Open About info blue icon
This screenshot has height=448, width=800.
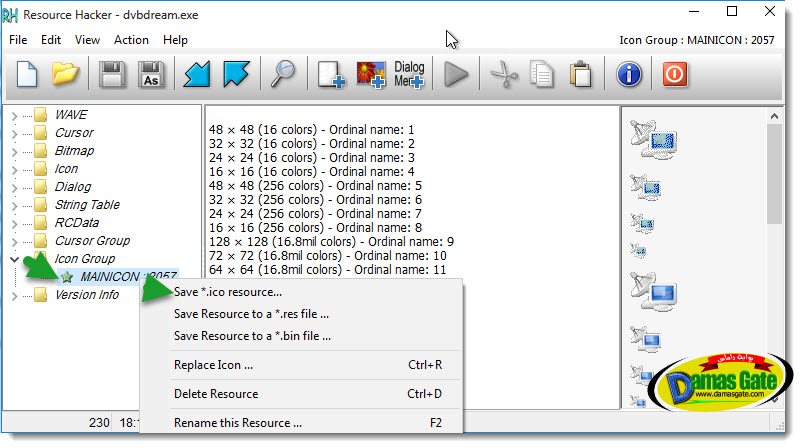click(x=629, y=74)
